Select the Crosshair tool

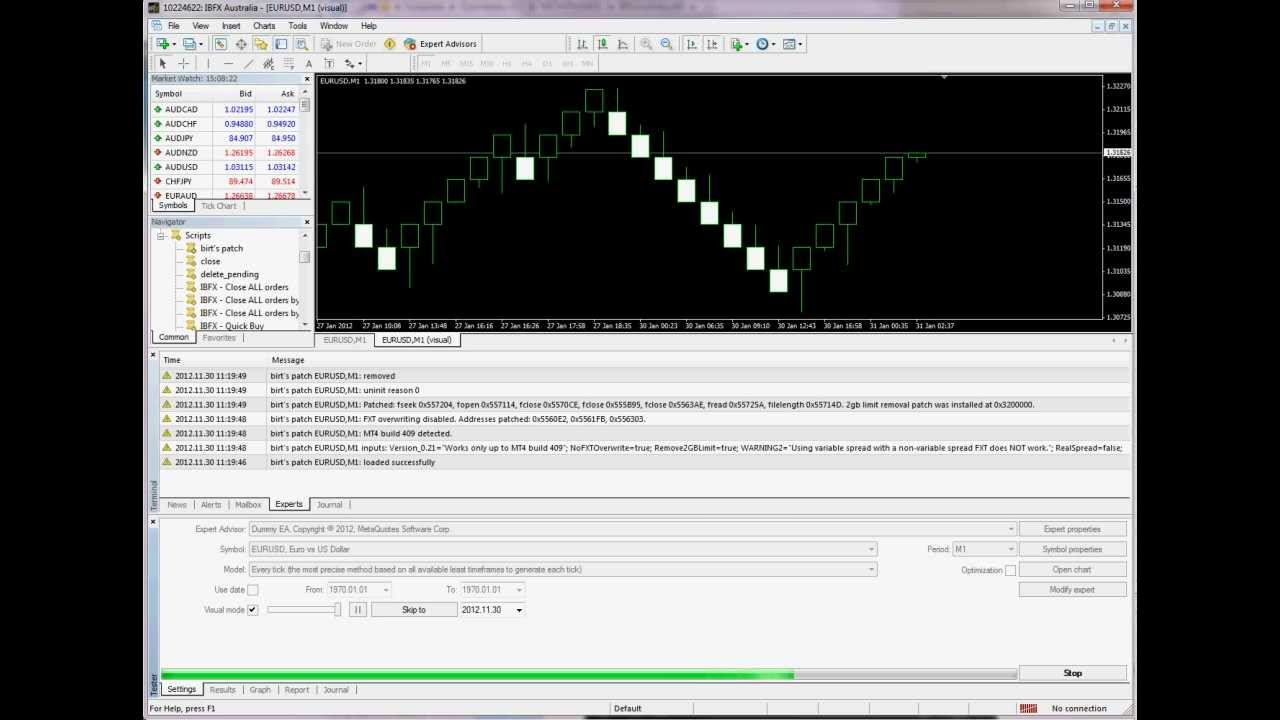coord(183,63)
